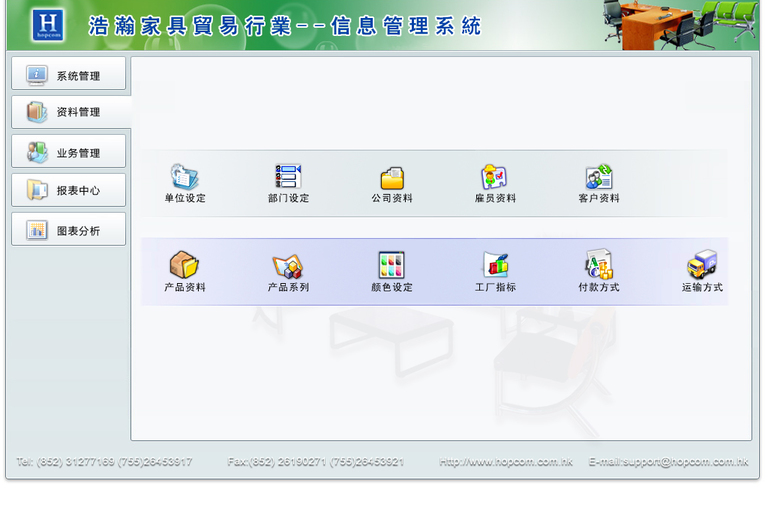This screenshot has width=768, height=522.
Task: Select the 资料管理 sidebar menu
Action: (69, 112)
